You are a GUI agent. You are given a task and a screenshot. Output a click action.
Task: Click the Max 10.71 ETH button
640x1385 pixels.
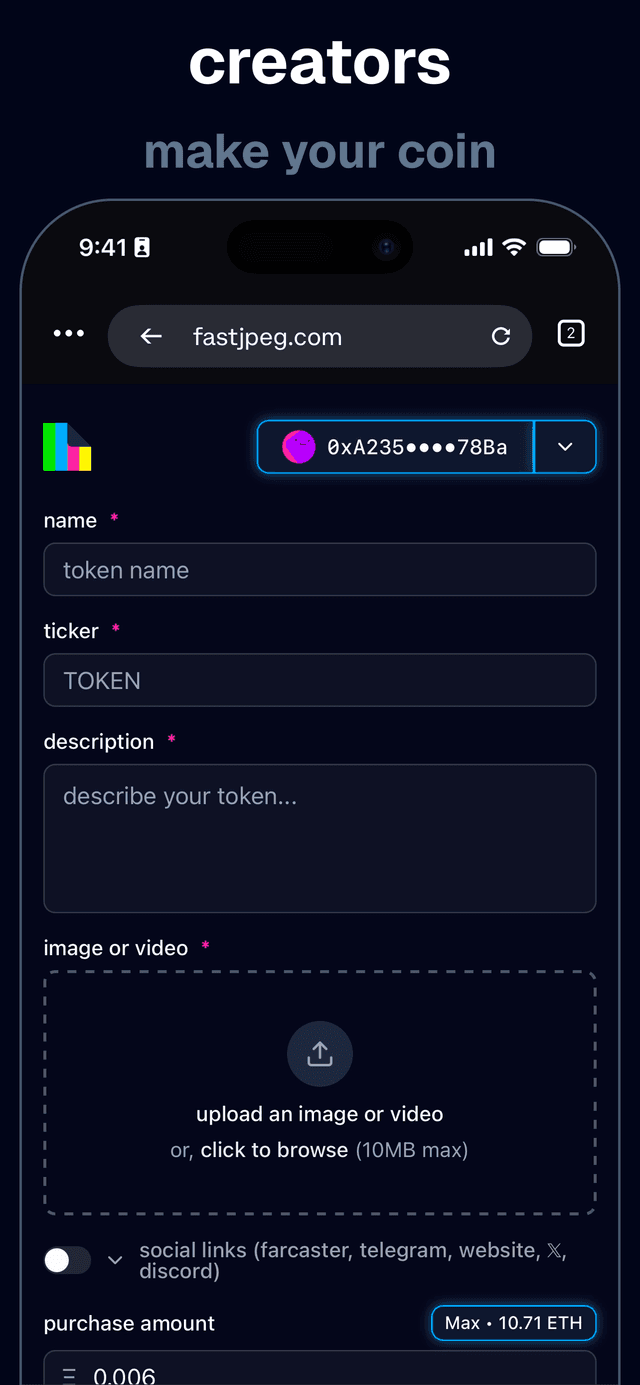coord(513,1322)
